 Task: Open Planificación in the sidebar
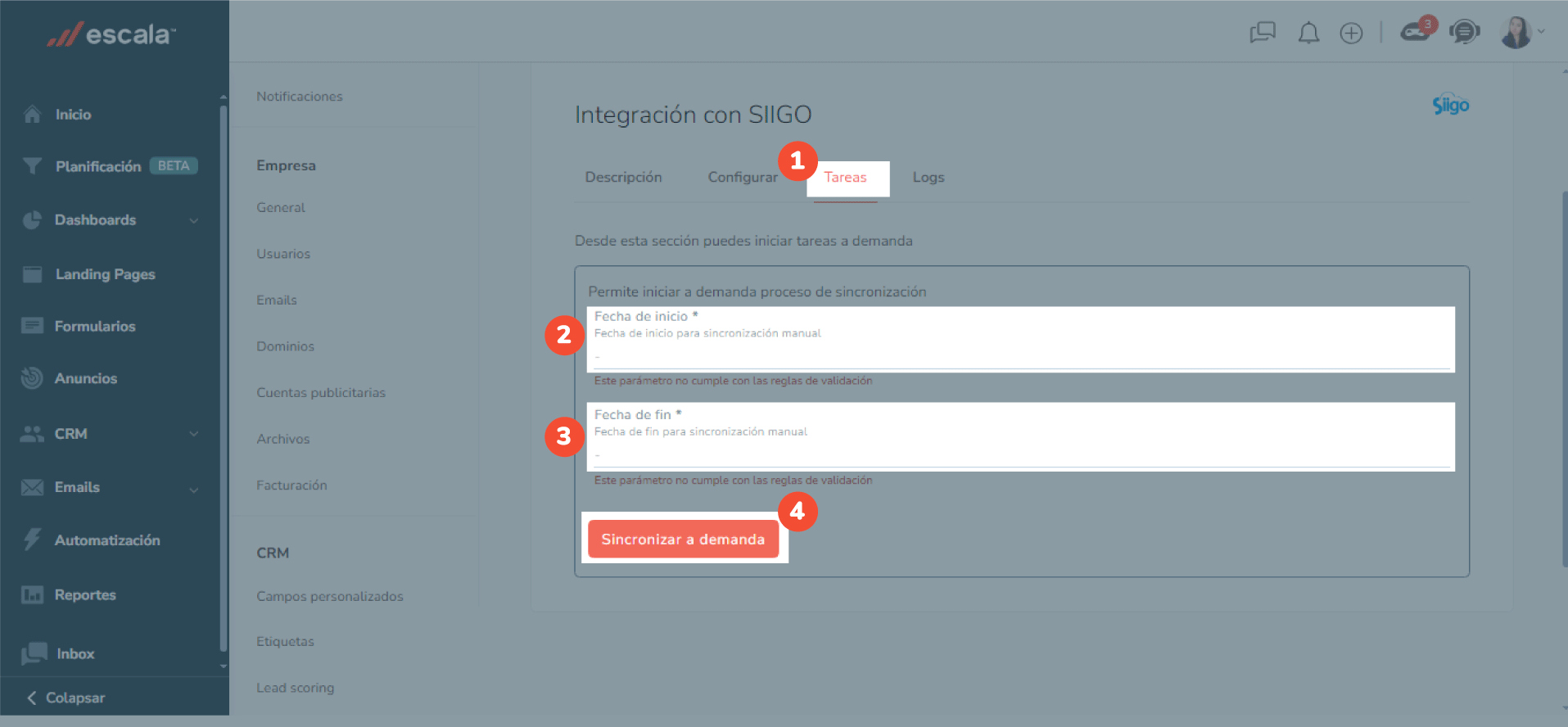pos(98,166)
